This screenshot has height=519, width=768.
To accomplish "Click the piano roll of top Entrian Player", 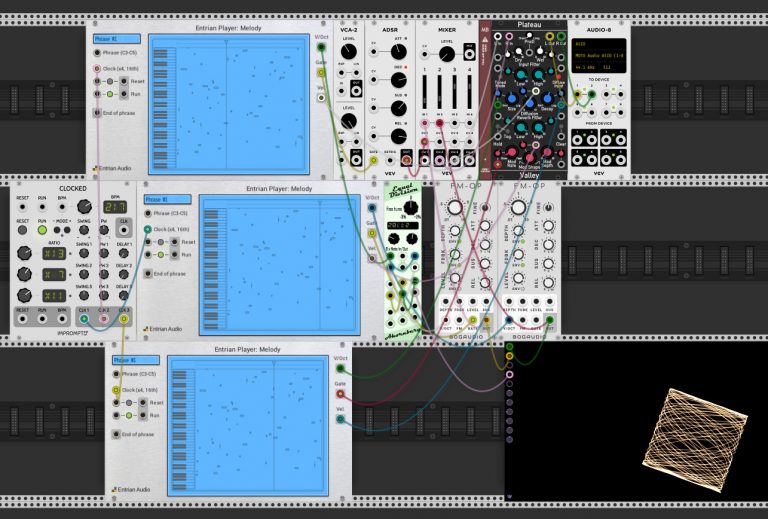I will coord(229,104).
